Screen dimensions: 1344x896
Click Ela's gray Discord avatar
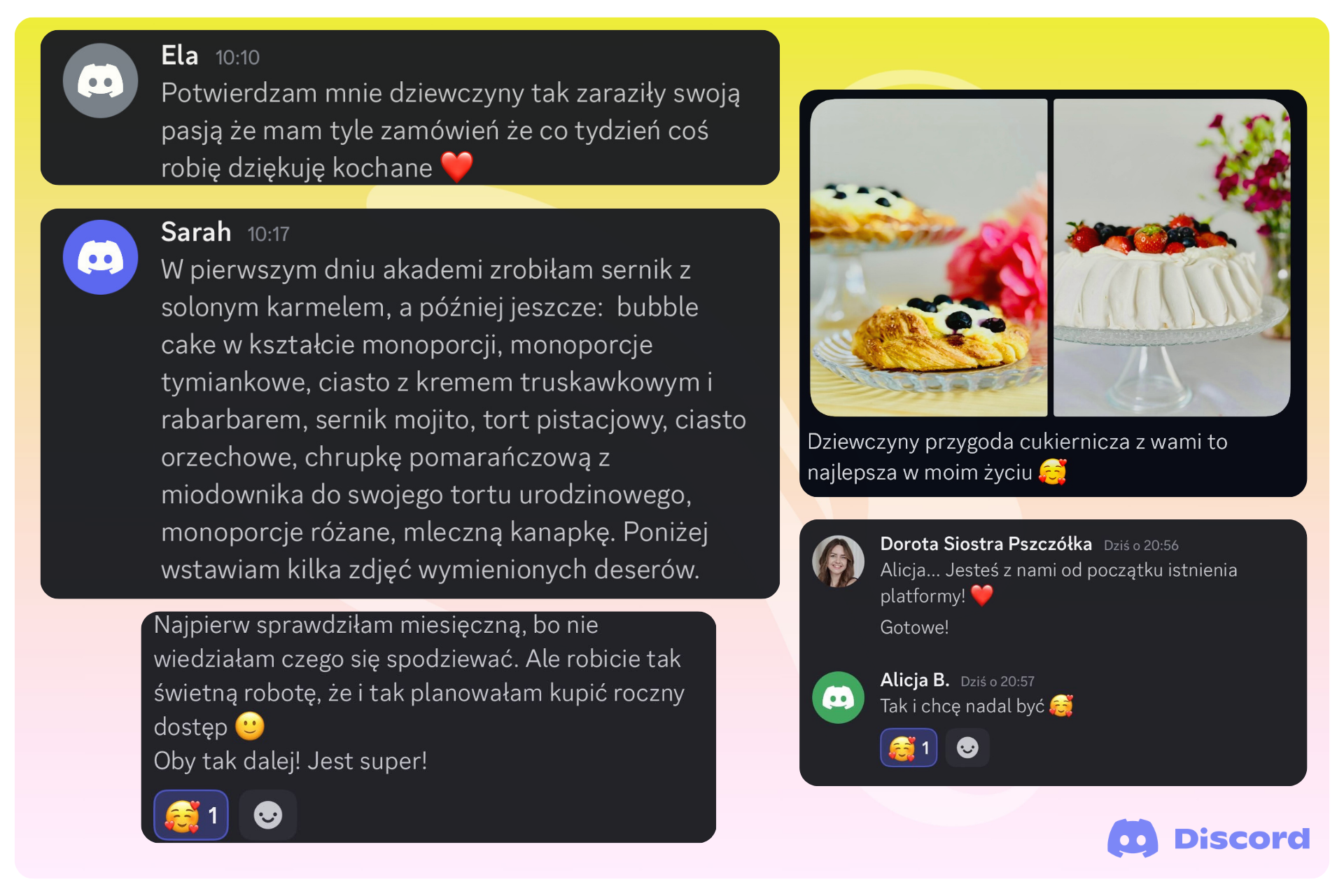tap(100, 80)
